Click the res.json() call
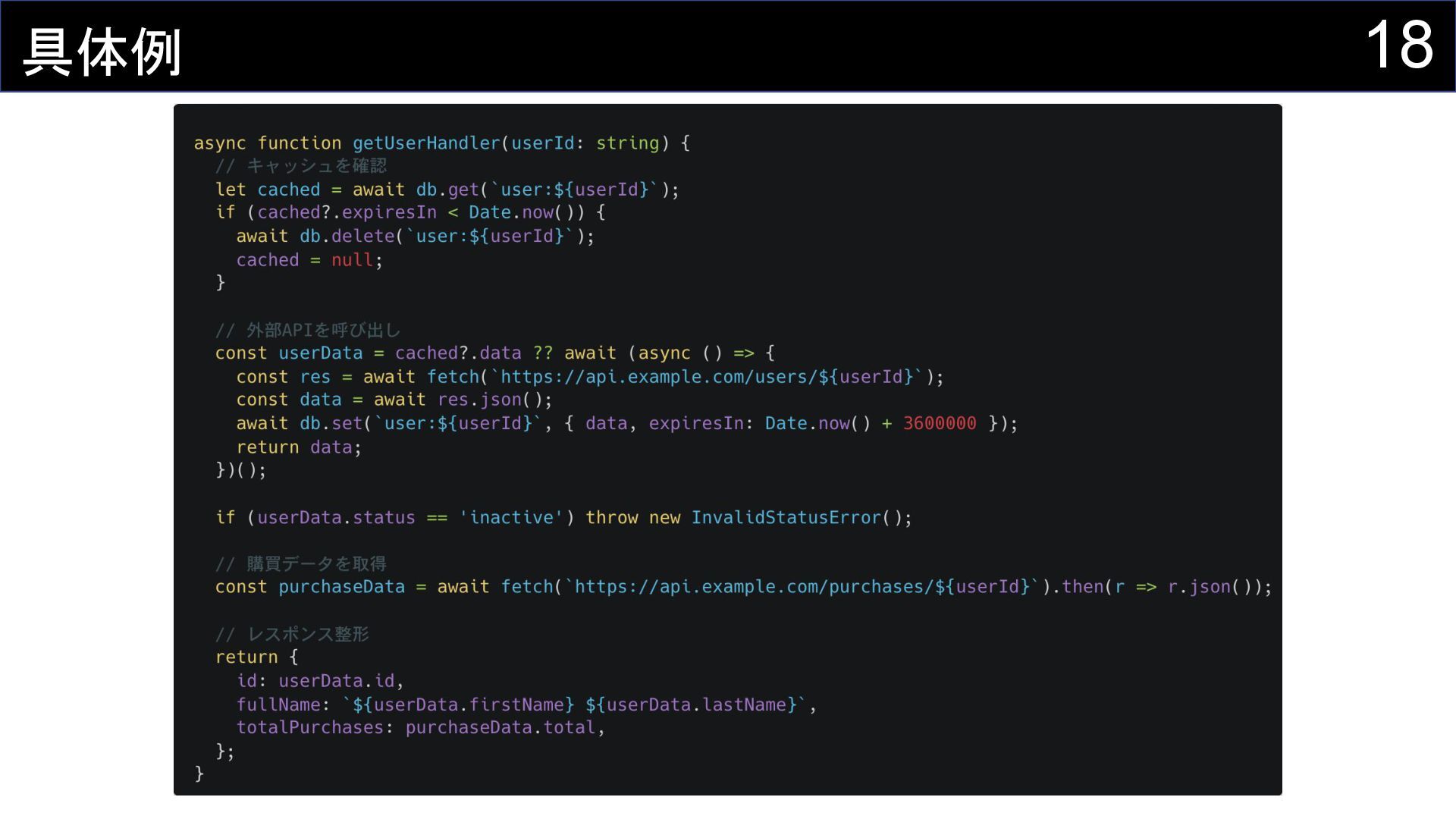 pos(494,400)
